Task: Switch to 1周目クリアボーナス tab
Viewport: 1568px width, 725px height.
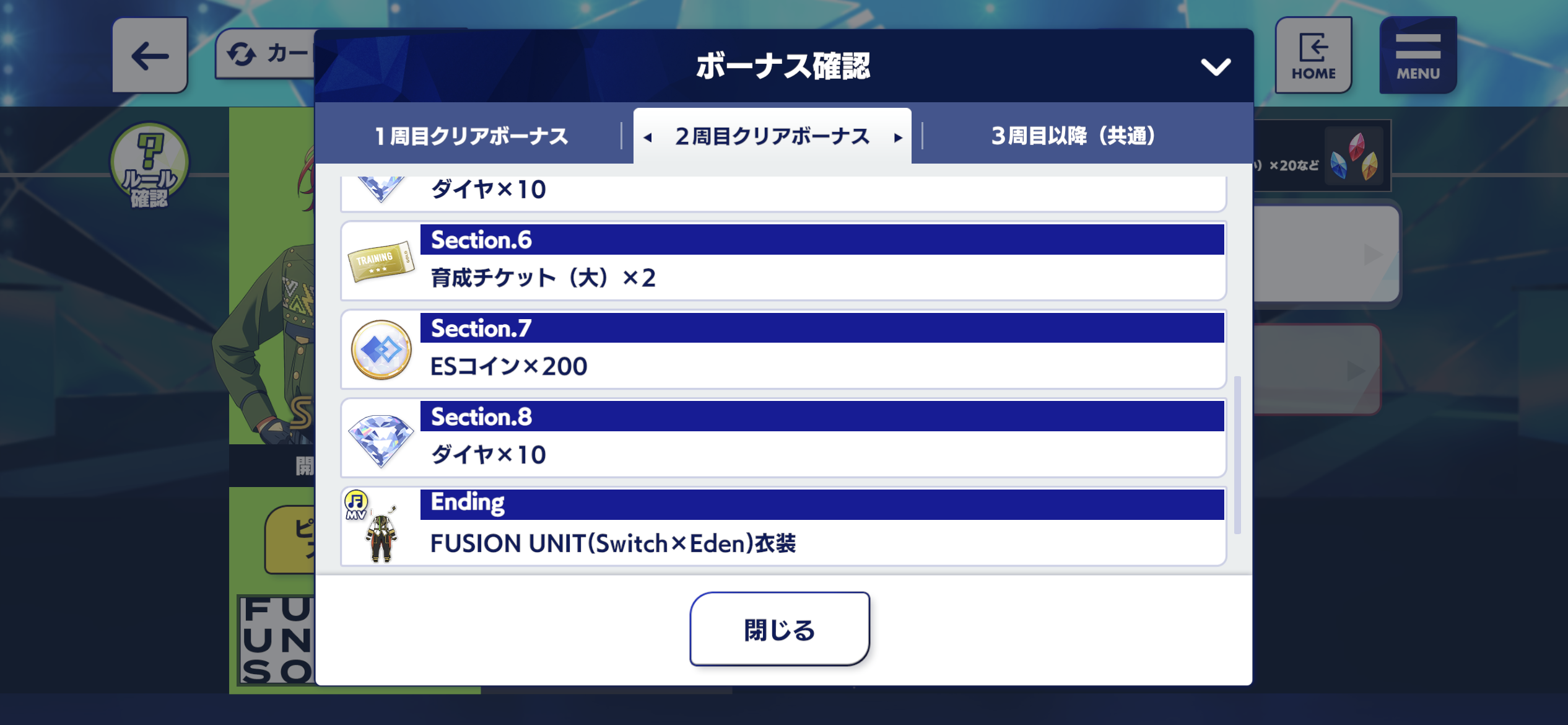Action: [x=471, y=136]
